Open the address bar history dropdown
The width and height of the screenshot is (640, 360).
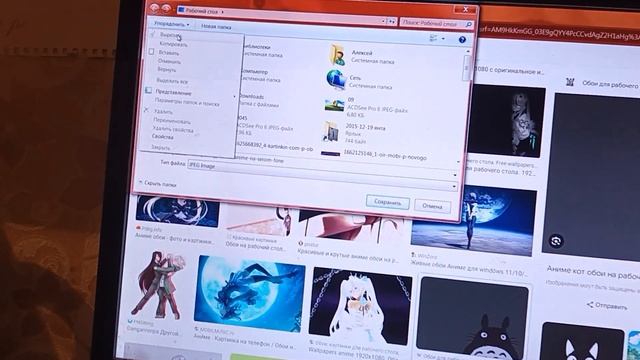[x=384, y=21]
